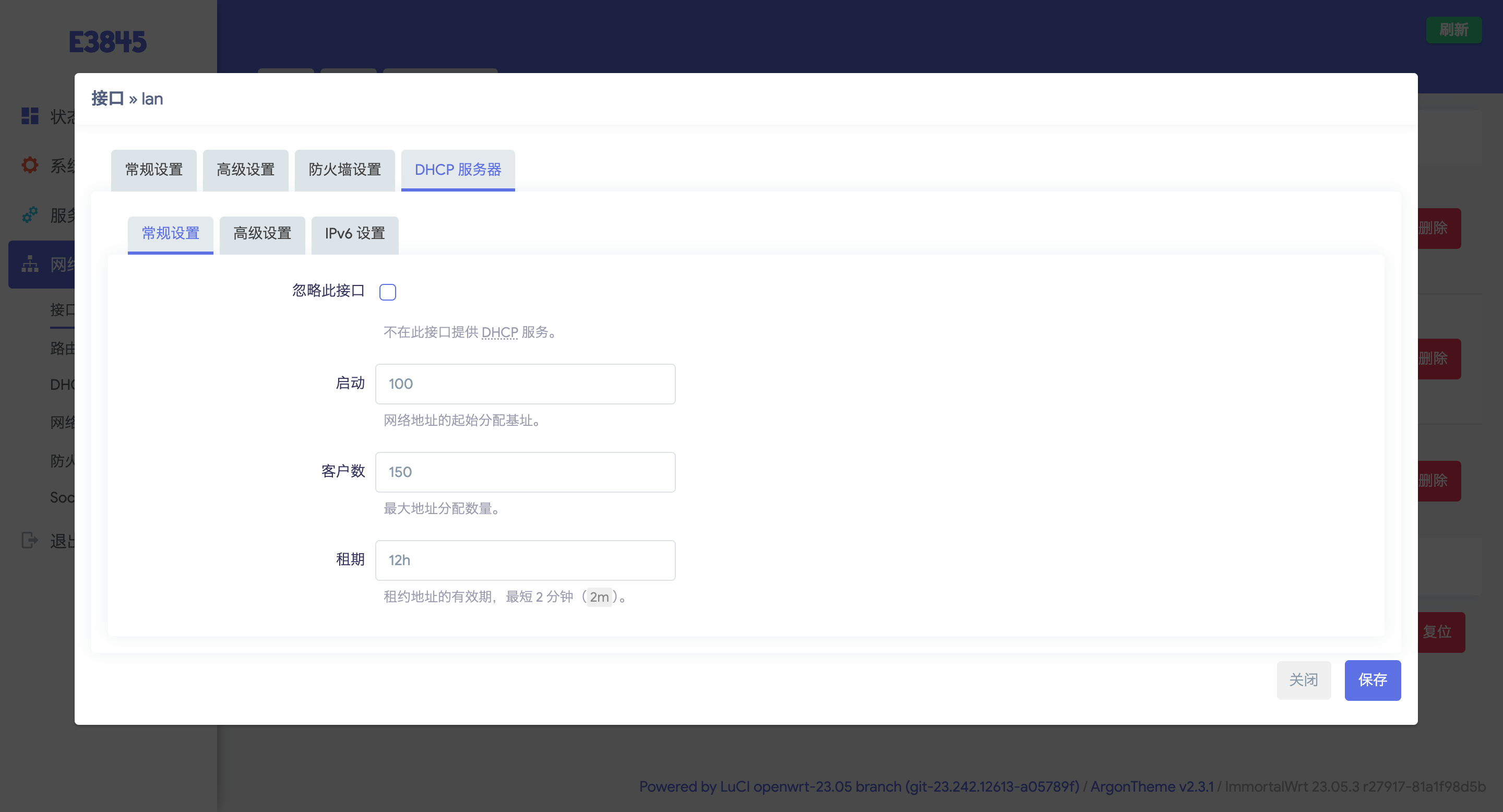
Task: Click the green Refresh (刷新) button
Action: point(1453,30)
